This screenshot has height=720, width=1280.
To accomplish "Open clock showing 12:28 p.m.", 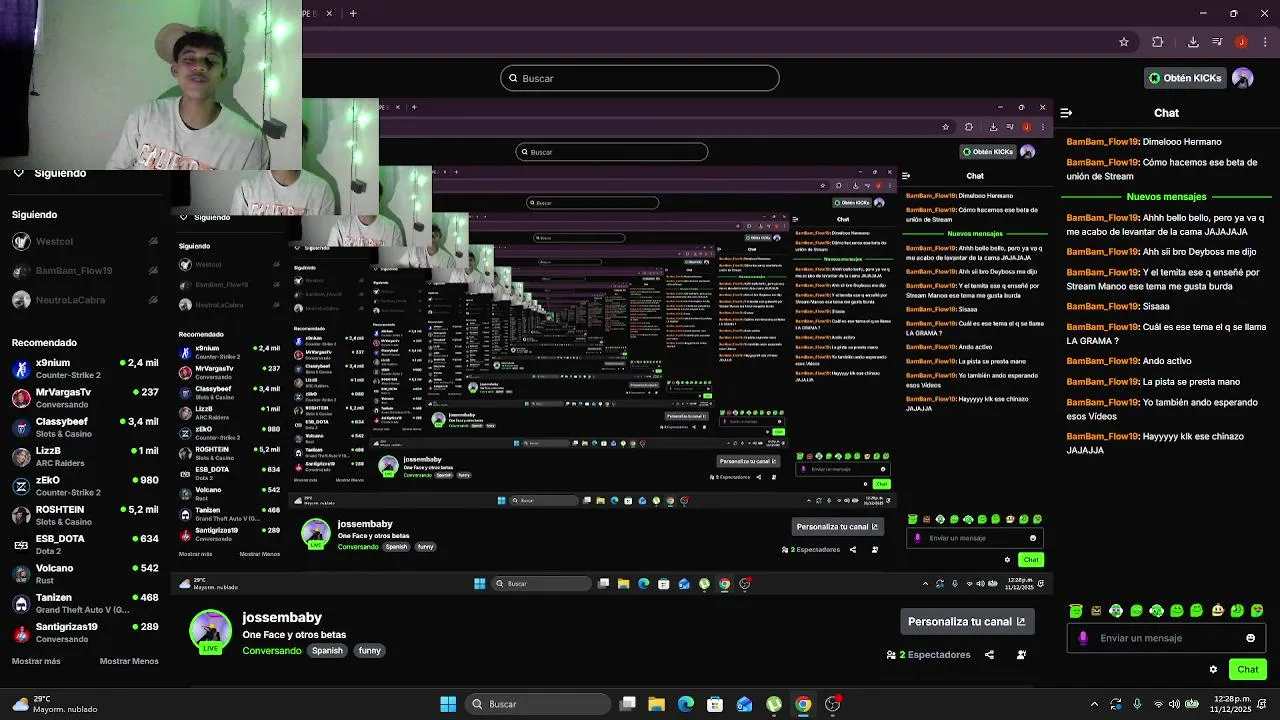I will point(1232,704).
